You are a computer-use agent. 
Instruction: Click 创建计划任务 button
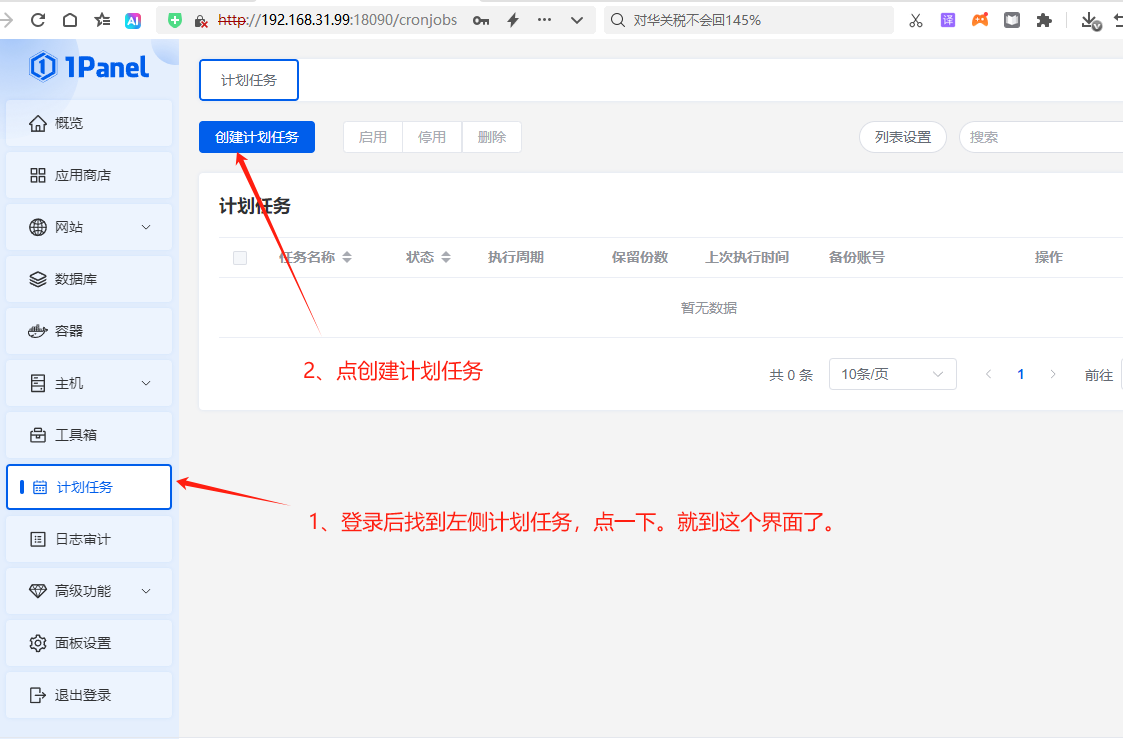[x=257, y=137]
